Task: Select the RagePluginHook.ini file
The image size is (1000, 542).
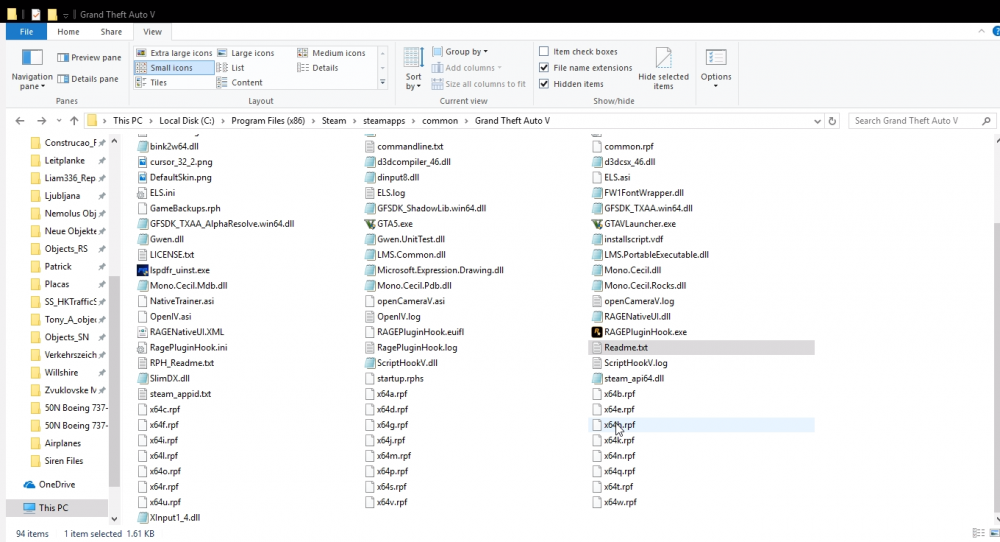Action: [x=182, y=348]
